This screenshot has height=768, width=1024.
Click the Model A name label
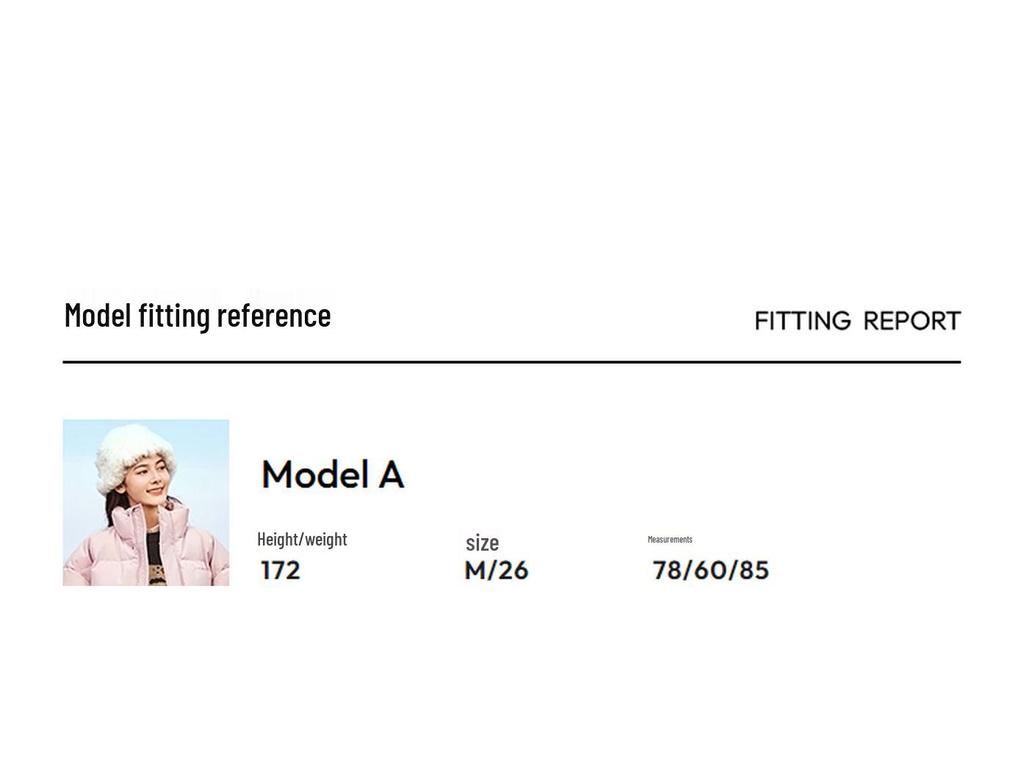pyautogui.click(x=332, y=474)
